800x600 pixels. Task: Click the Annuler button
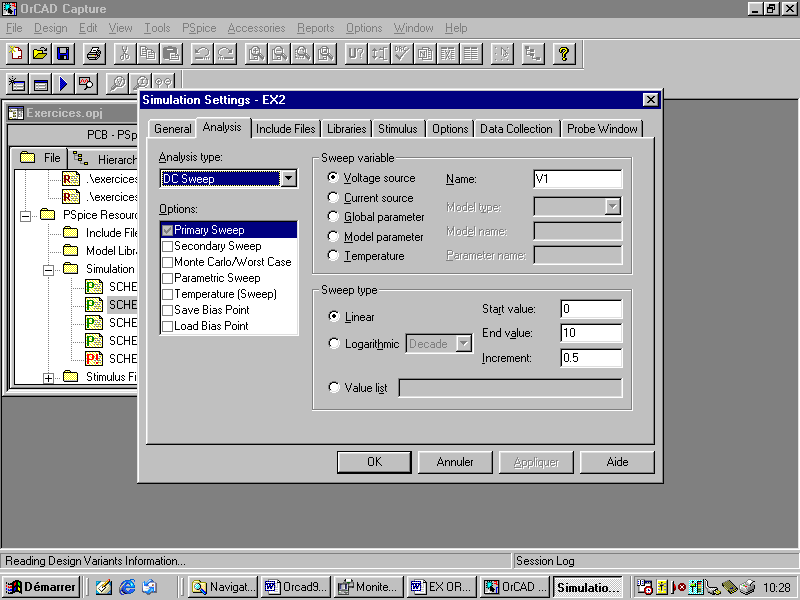tap(455, 462)
